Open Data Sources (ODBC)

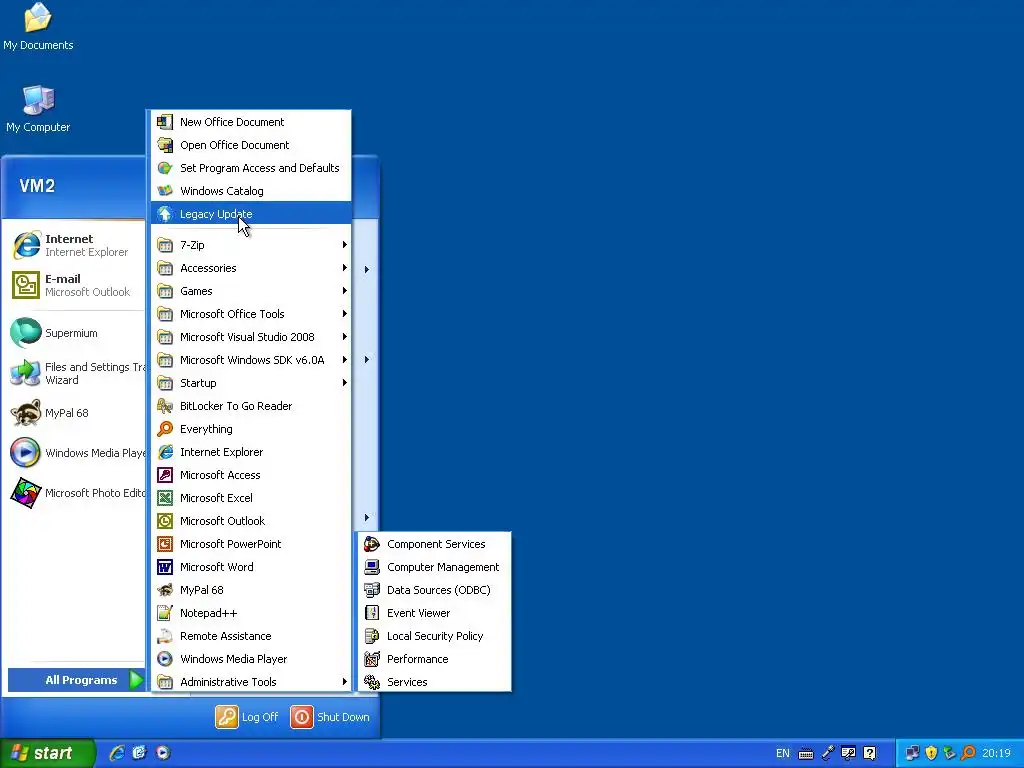coord(435,590)
